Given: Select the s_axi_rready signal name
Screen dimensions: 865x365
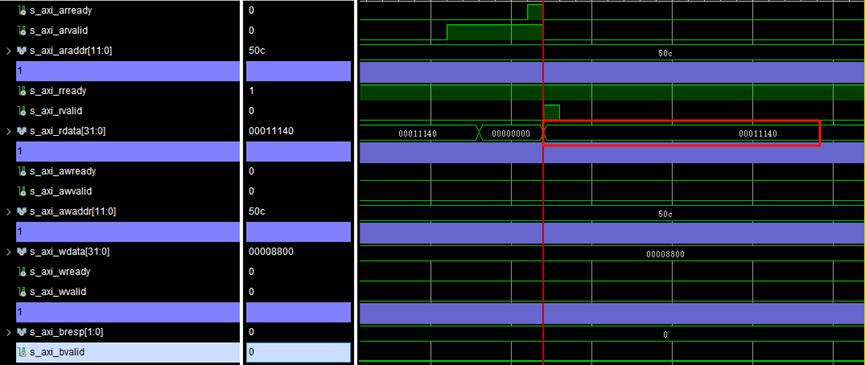Looking at the screenshot, I should (58, 91).
